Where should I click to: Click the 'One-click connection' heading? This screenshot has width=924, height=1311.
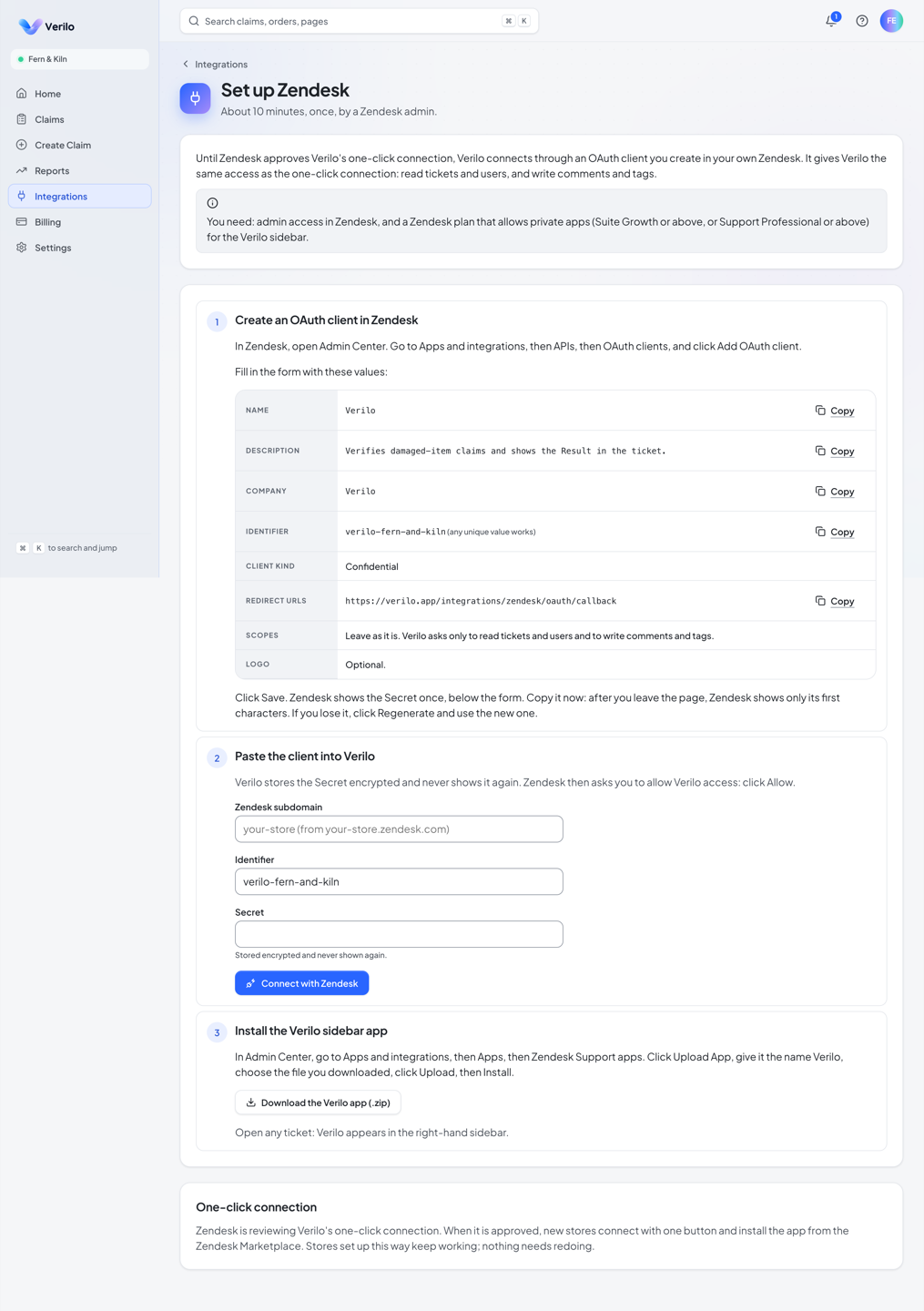tap(257, 1207)
